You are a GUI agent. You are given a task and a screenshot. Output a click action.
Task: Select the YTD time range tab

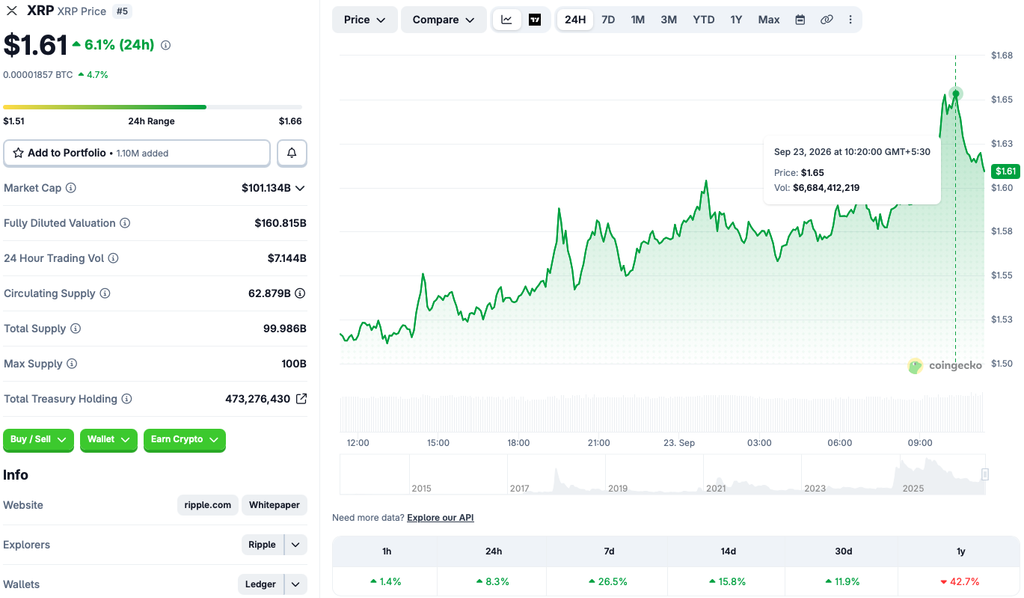(703, 20)
